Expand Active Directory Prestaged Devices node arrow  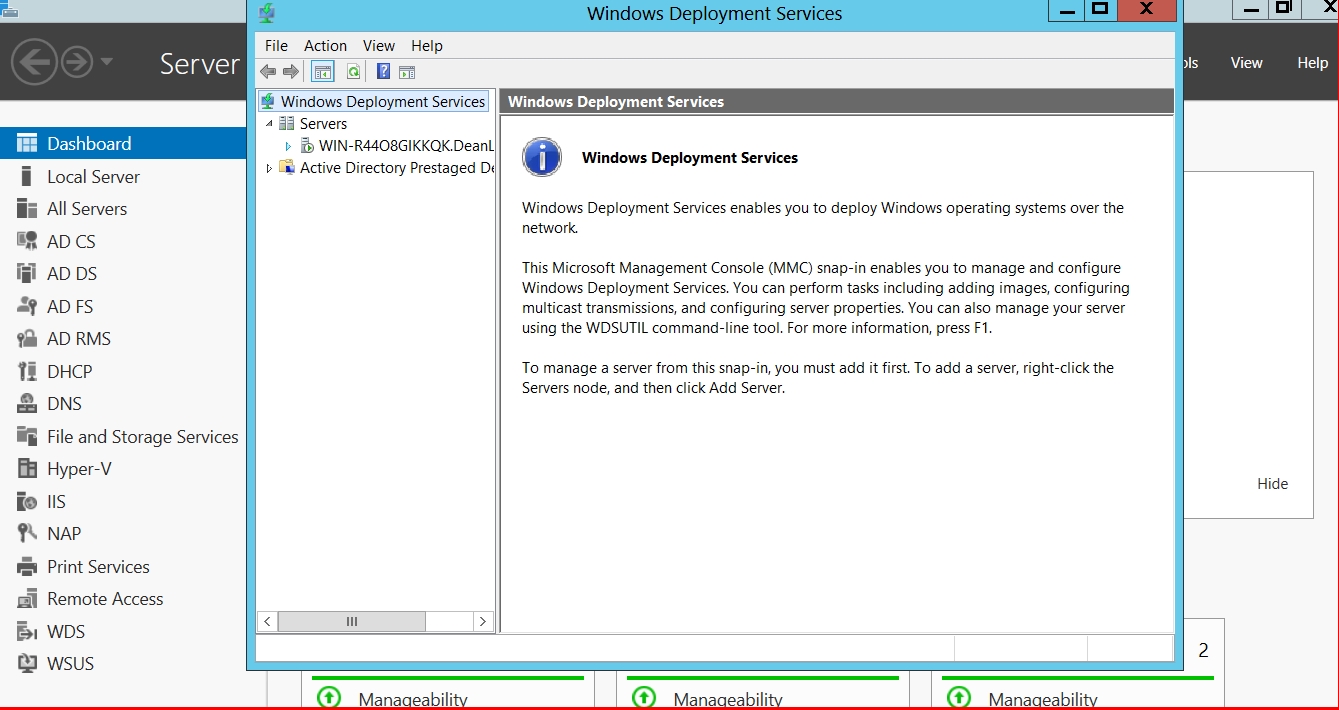tap(269, 168)
